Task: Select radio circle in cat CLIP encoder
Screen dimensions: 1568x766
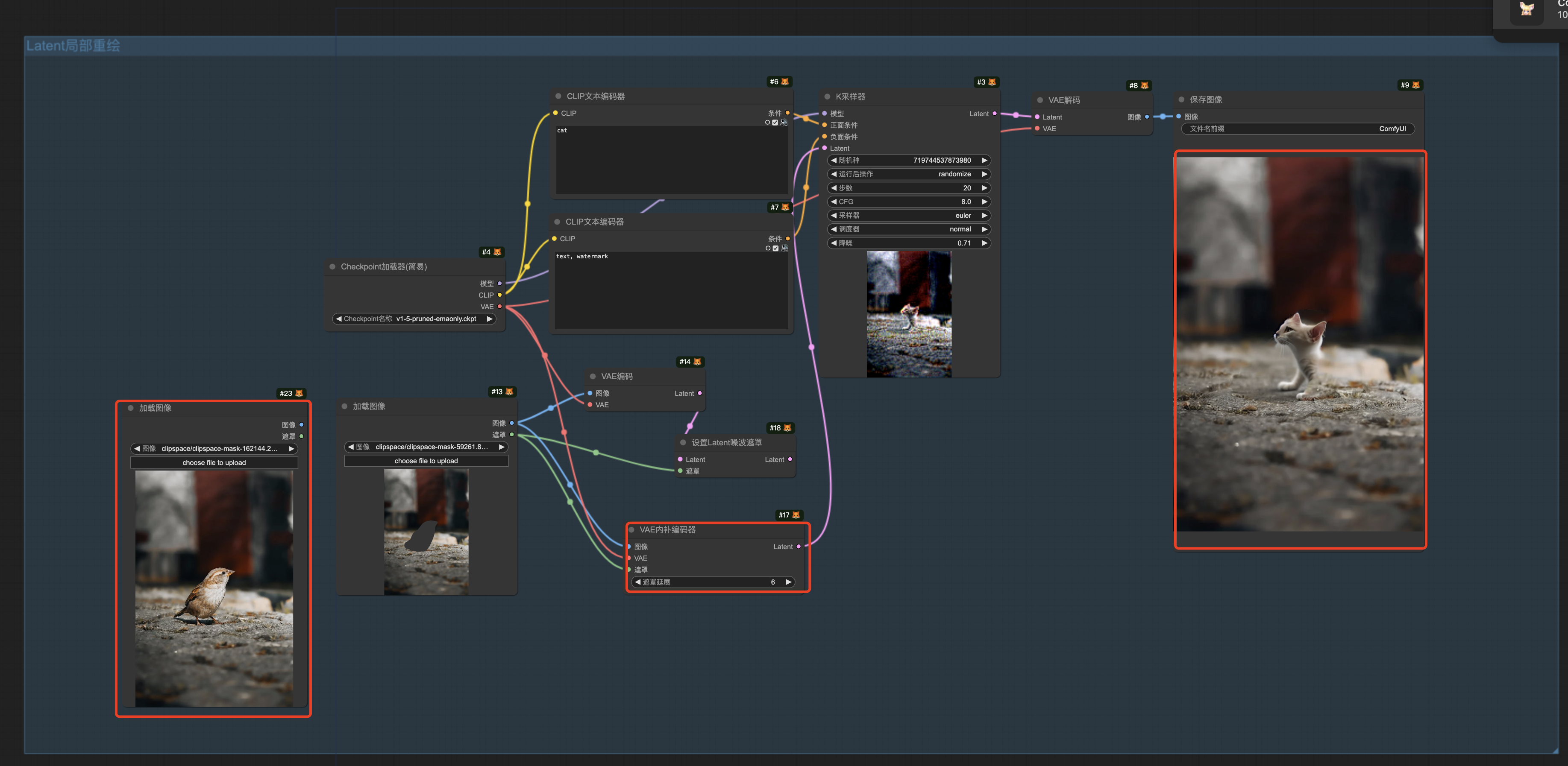Action: [767, 122]
